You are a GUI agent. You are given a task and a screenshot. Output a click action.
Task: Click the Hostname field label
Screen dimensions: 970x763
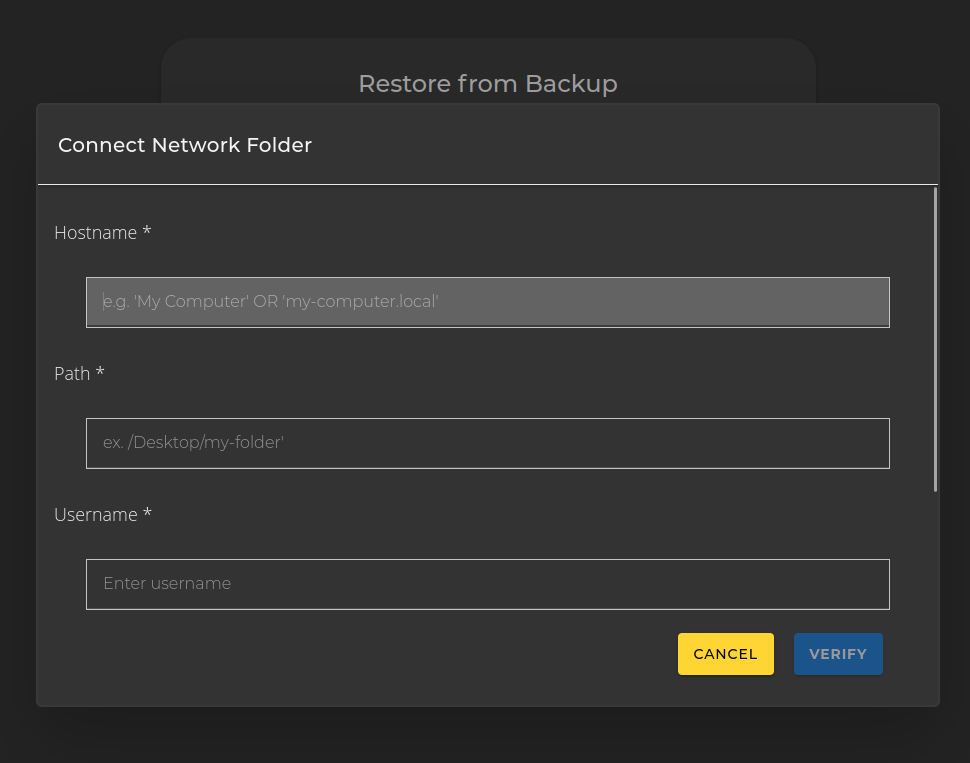95,233
